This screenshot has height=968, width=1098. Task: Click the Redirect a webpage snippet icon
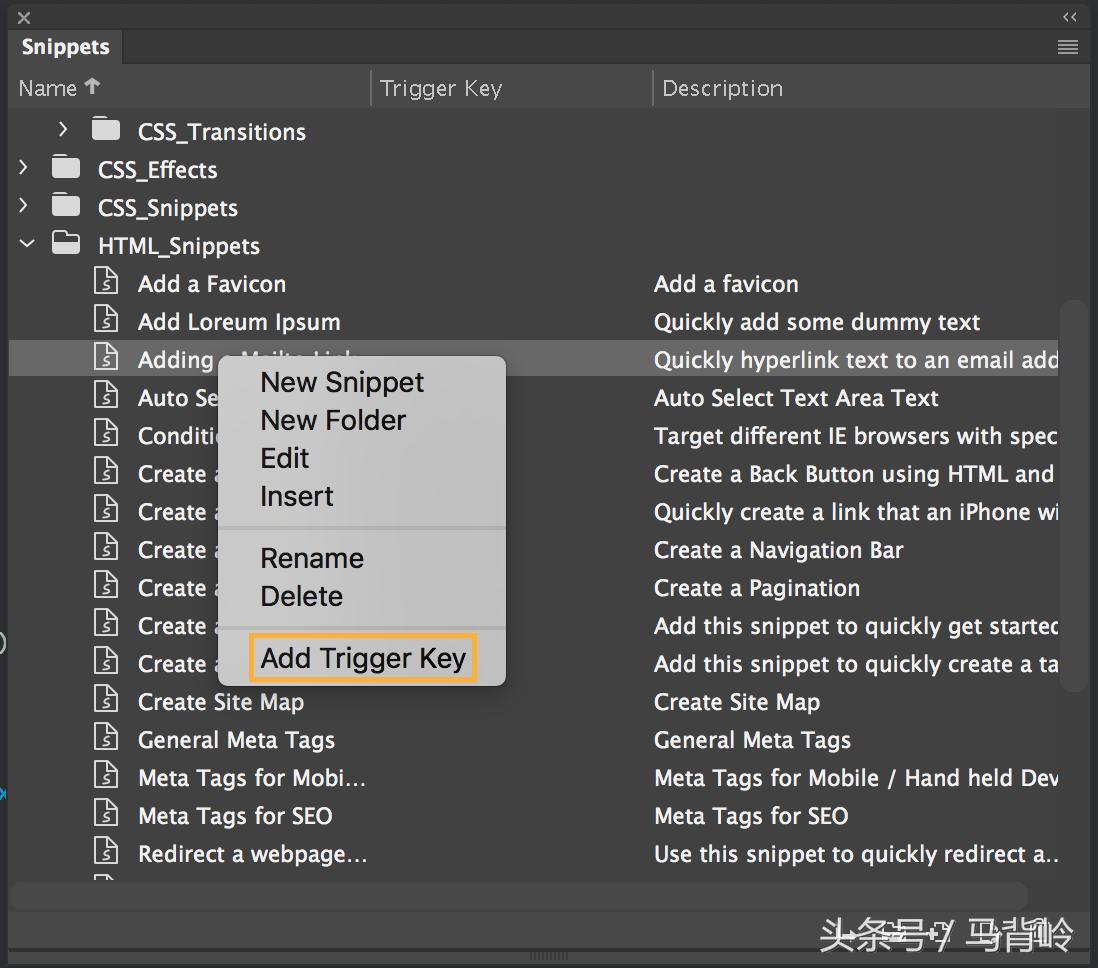[106, 853]
